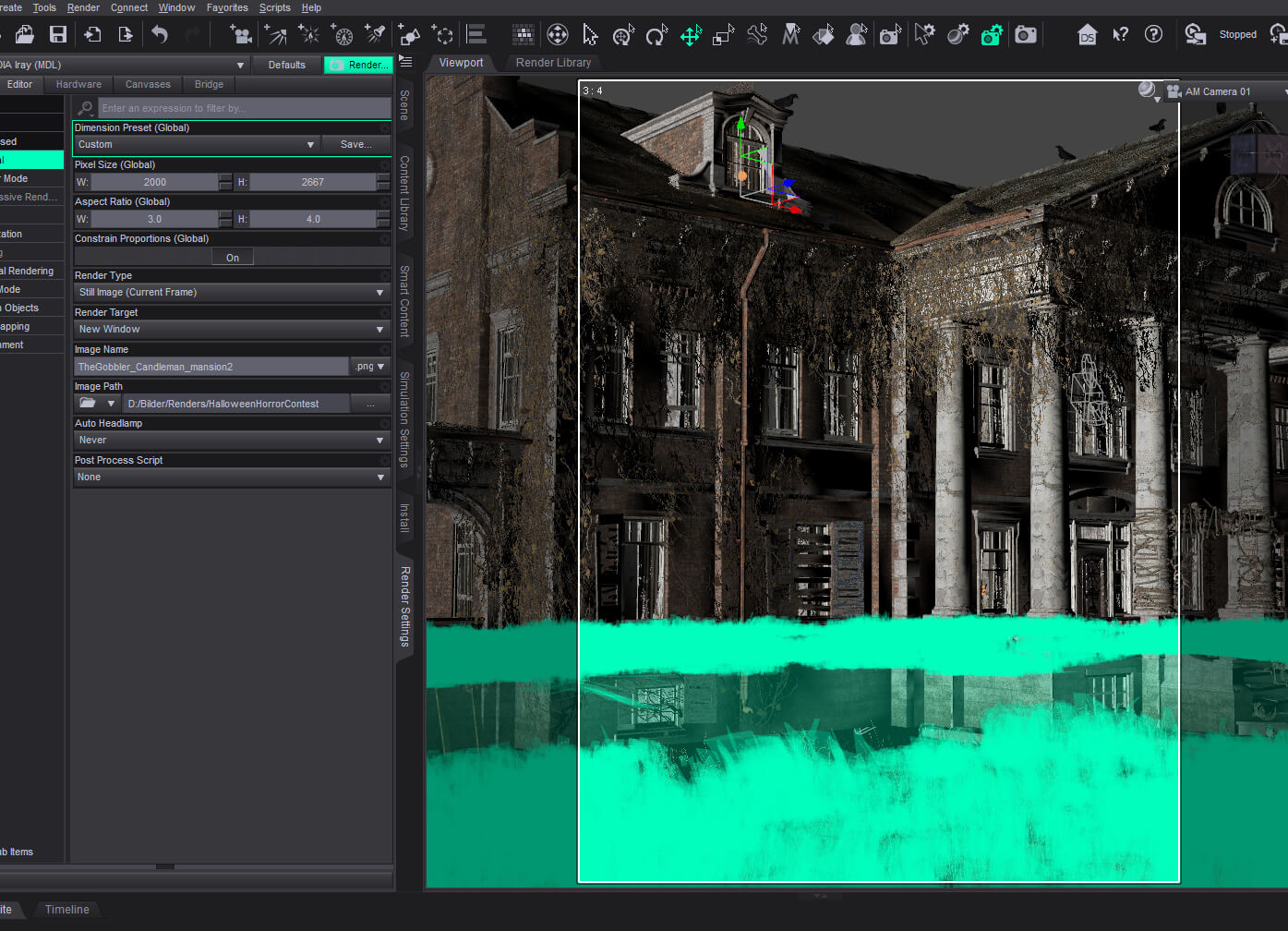Change the .png image format dropdown
The width and height of the screenshot is (1288, 931).
point(370,367)
